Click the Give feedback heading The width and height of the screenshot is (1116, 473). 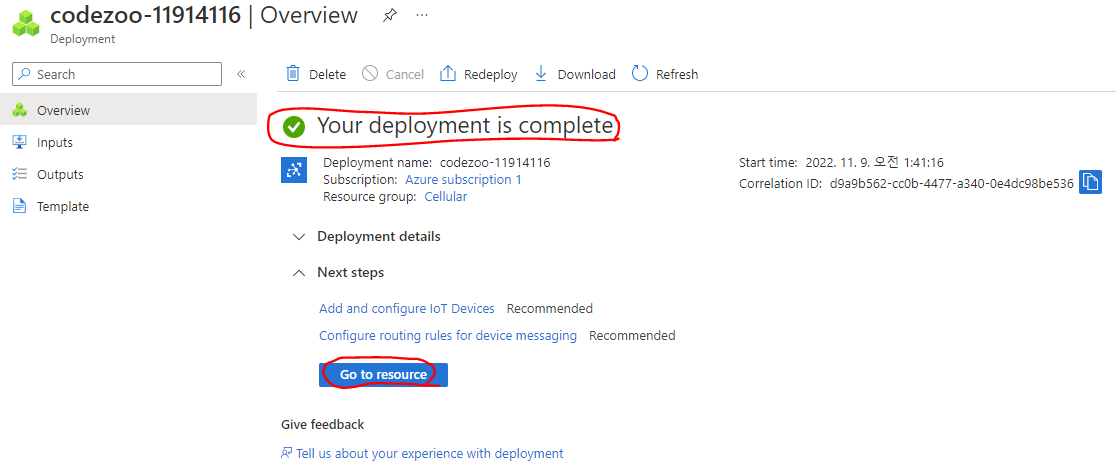(x=322, y=425)
